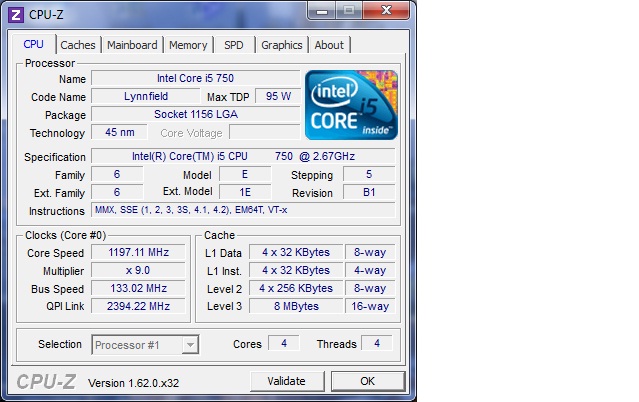The image size is (639, 402).
Task: Click the Name field Intel Core i5 750
Action: 196,78
